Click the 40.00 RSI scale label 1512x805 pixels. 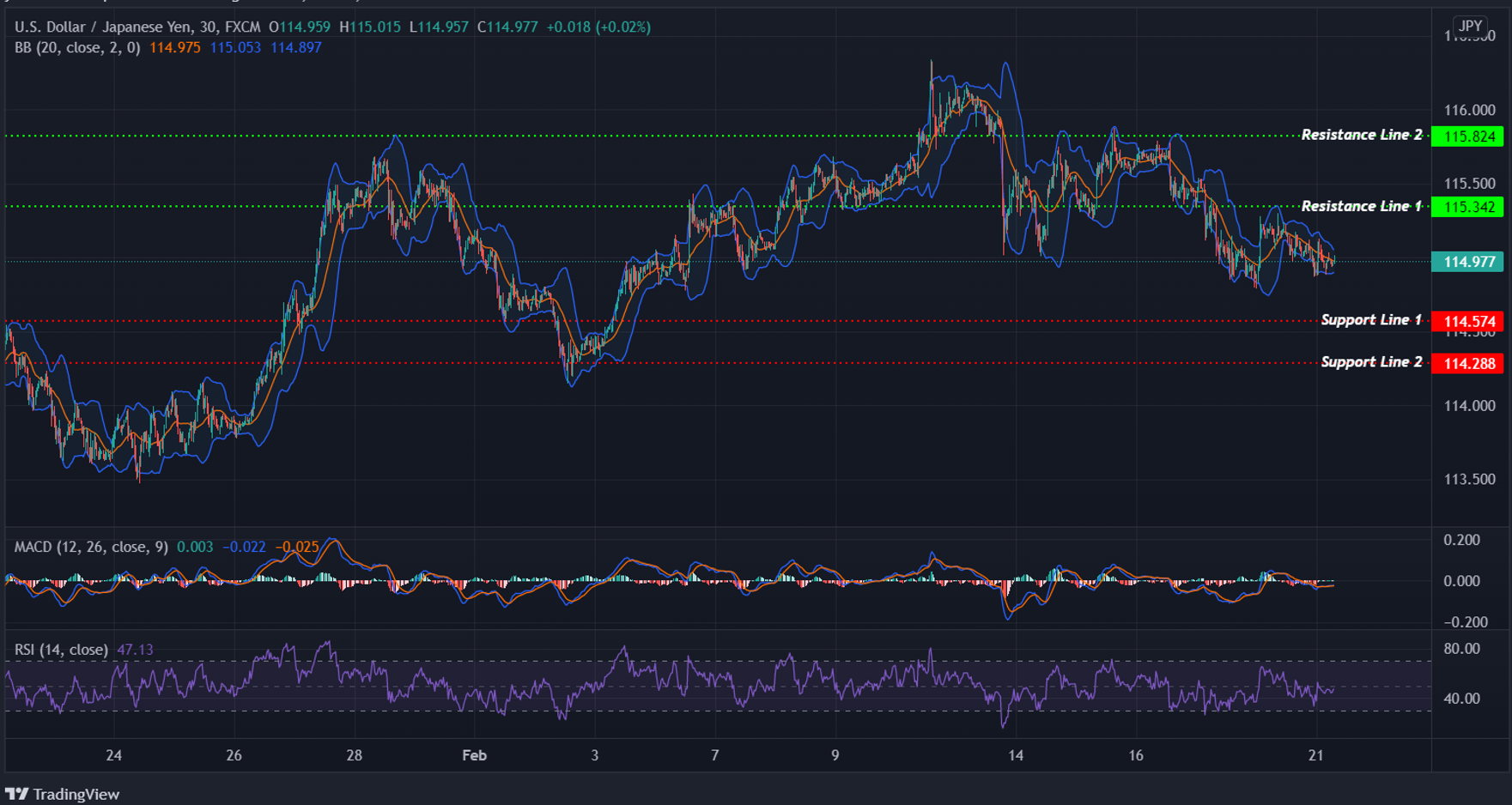(x=1461, y=699)
